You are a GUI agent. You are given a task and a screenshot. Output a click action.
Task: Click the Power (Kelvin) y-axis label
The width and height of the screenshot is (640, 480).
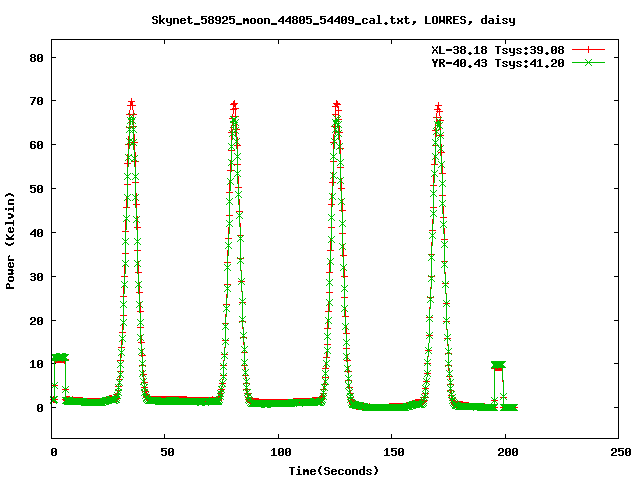click(x=10, y=241)
